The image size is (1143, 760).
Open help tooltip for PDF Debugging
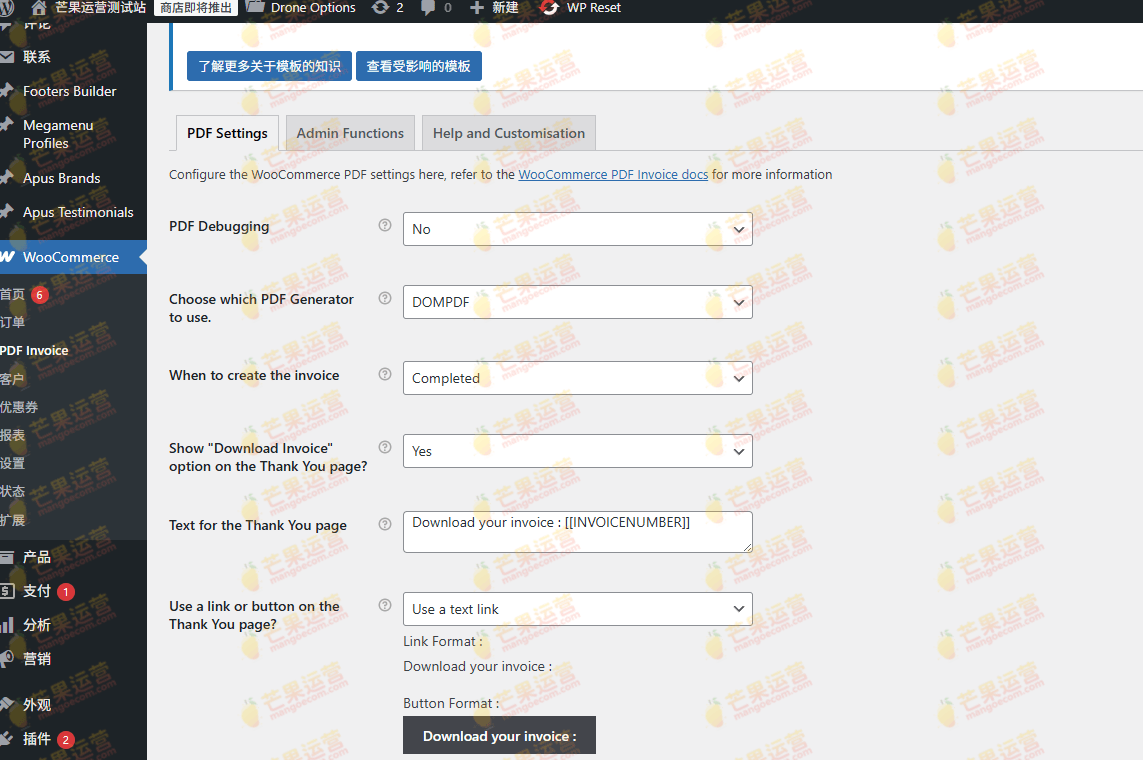click(x=385, y=225)
